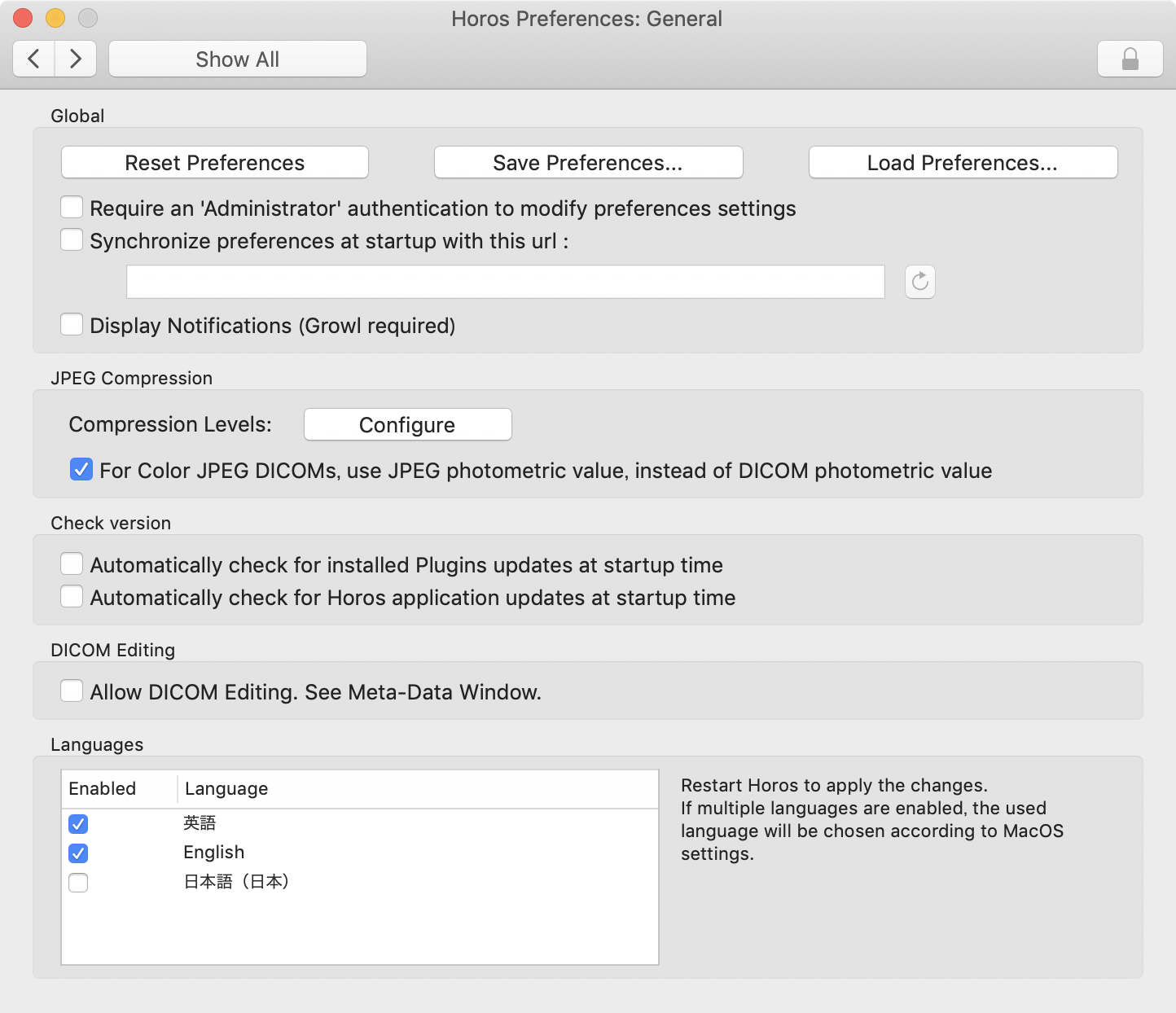Select the 日本語（日本）row text
This screenshot has height=1013, width=1176.
point(237,882)
